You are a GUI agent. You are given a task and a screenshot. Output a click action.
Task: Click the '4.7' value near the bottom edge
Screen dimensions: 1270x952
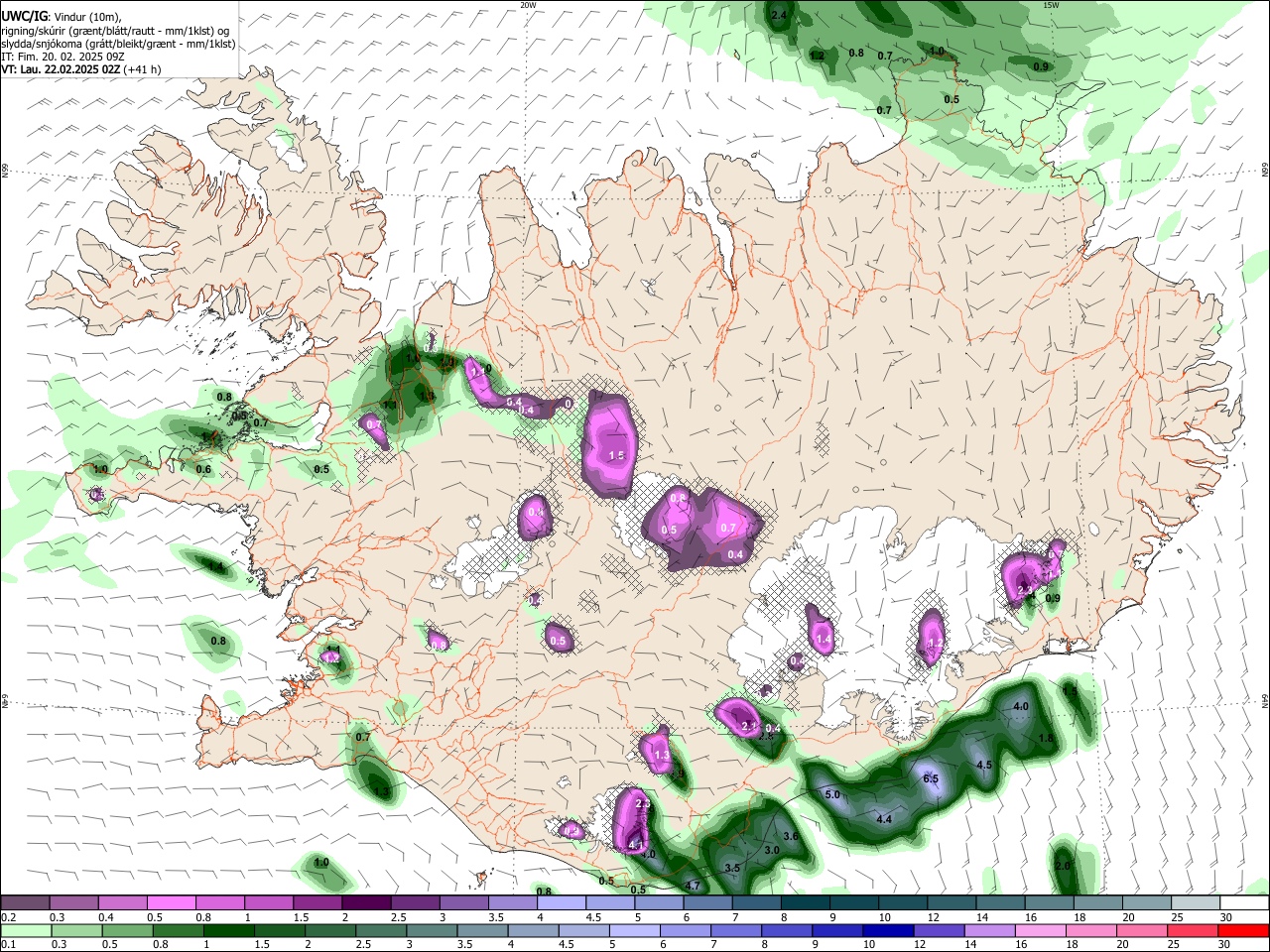[693, 886]
